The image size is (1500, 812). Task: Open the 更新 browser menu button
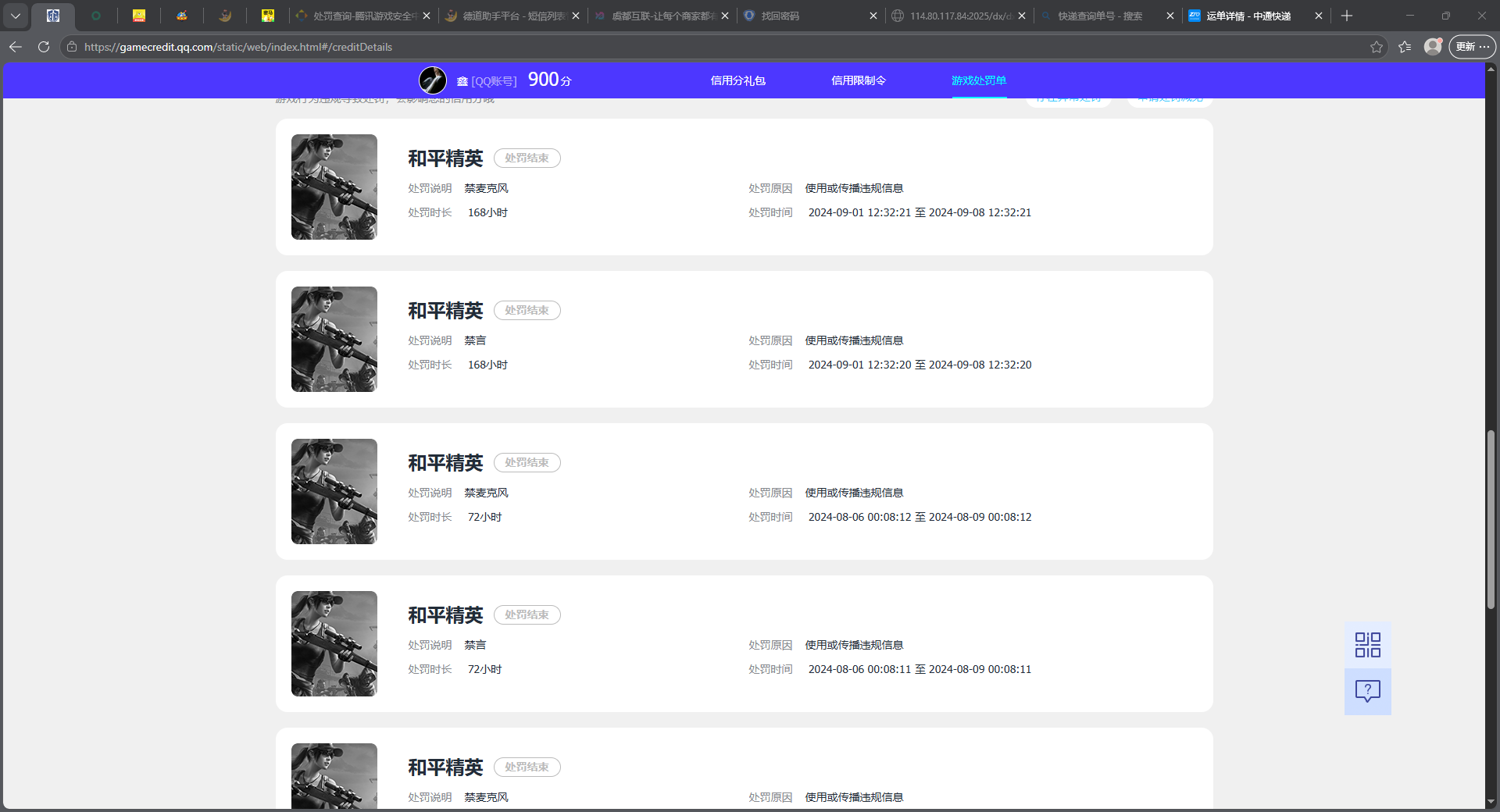[x=1472, y=47]
